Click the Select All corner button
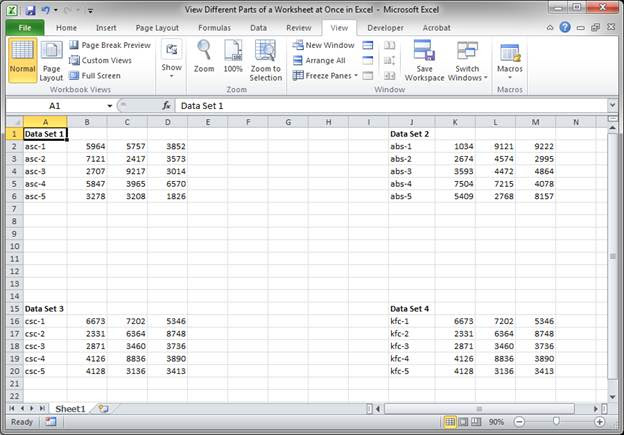 [x=15, y=122]
